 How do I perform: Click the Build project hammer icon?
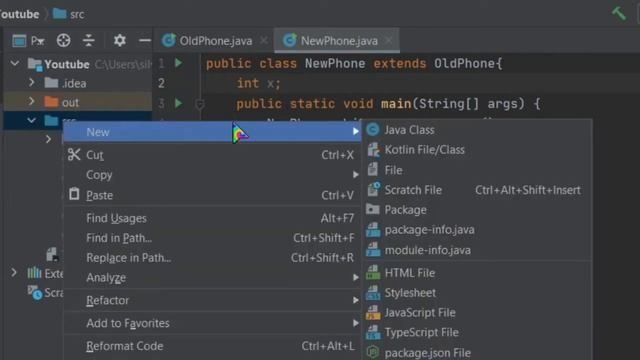(619, 13)
